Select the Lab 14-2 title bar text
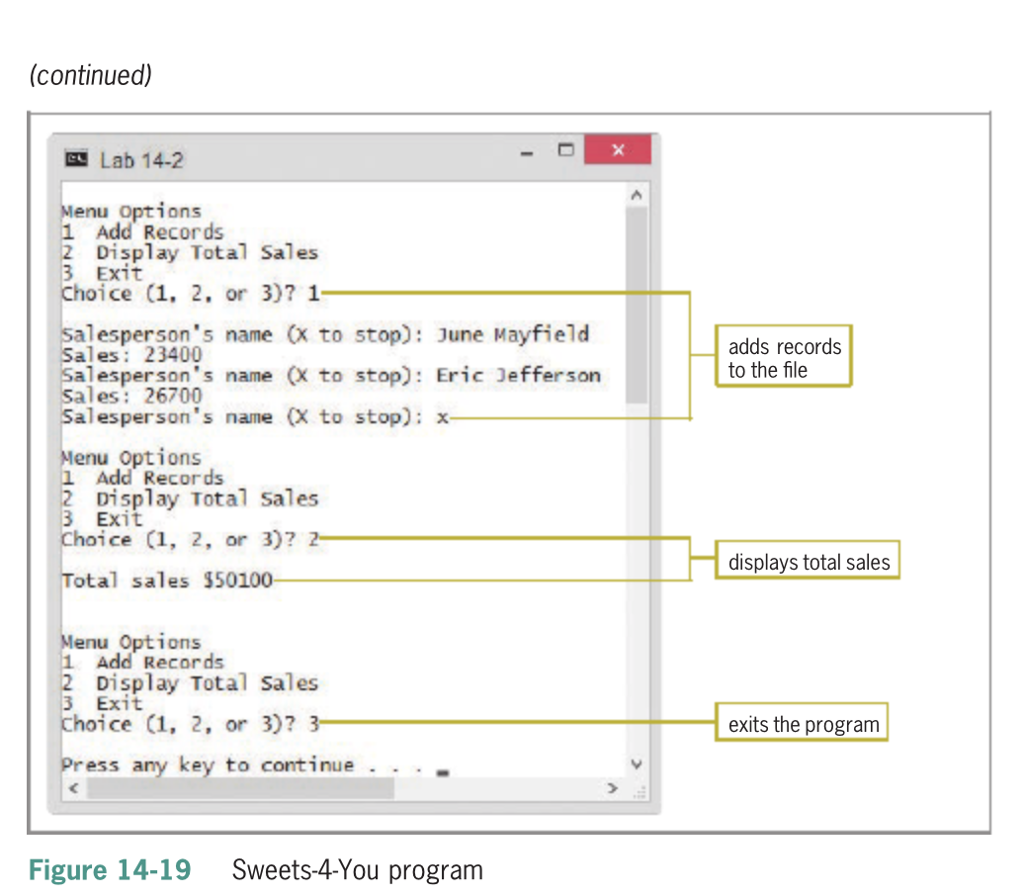1024x896 pixels. point(140,158)
